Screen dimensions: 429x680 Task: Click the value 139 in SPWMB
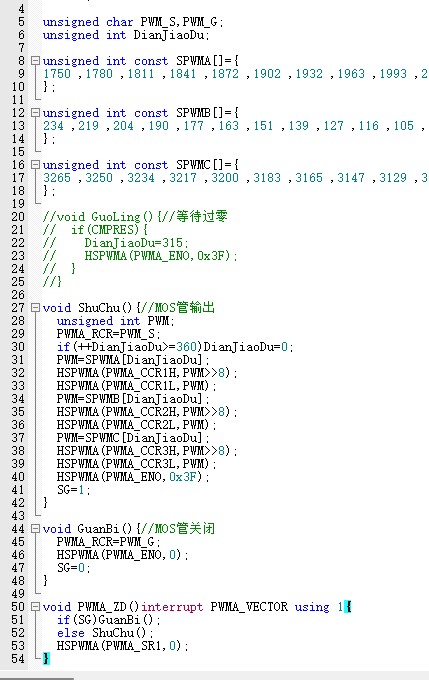(x=298, y=126)
